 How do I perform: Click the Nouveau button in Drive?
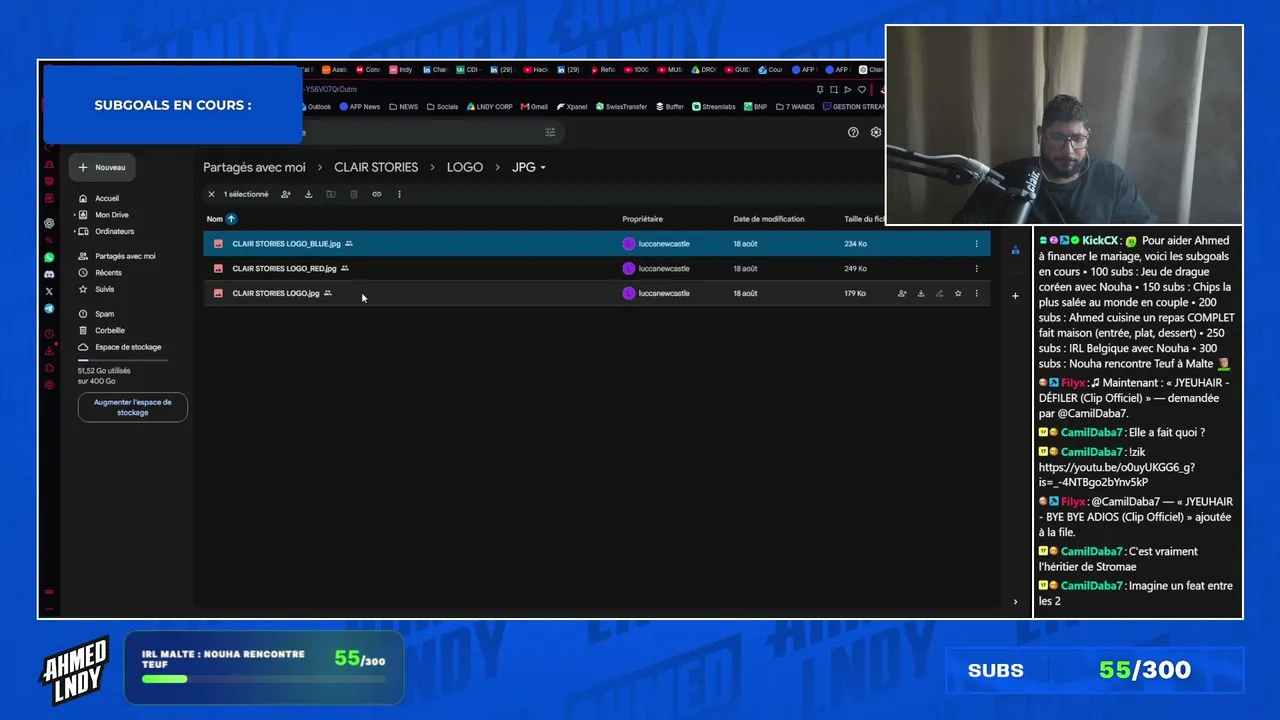pos(103,167)
